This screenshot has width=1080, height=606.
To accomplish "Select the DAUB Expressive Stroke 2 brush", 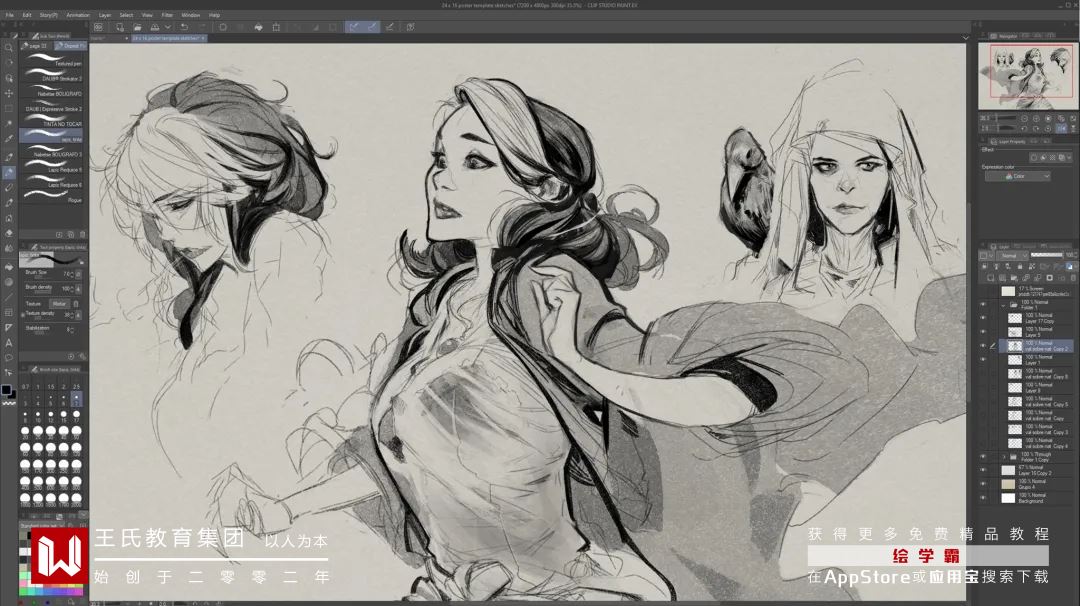I will click(x=52, y=105).
